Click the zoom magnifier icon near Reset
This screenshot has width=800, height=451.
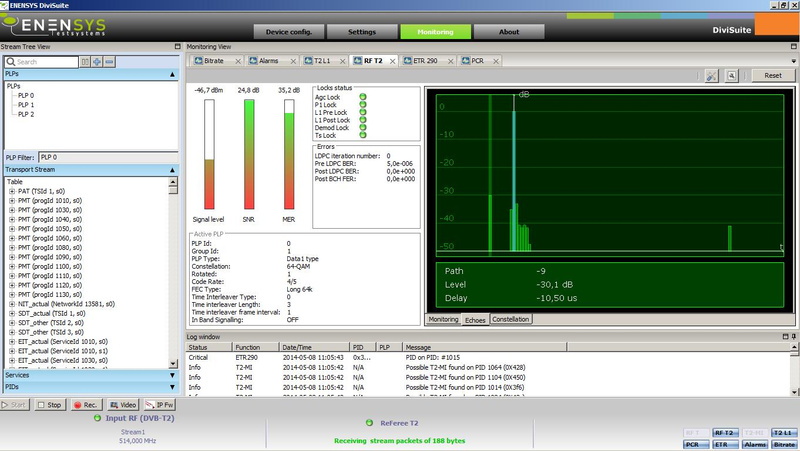pos(732,75)
